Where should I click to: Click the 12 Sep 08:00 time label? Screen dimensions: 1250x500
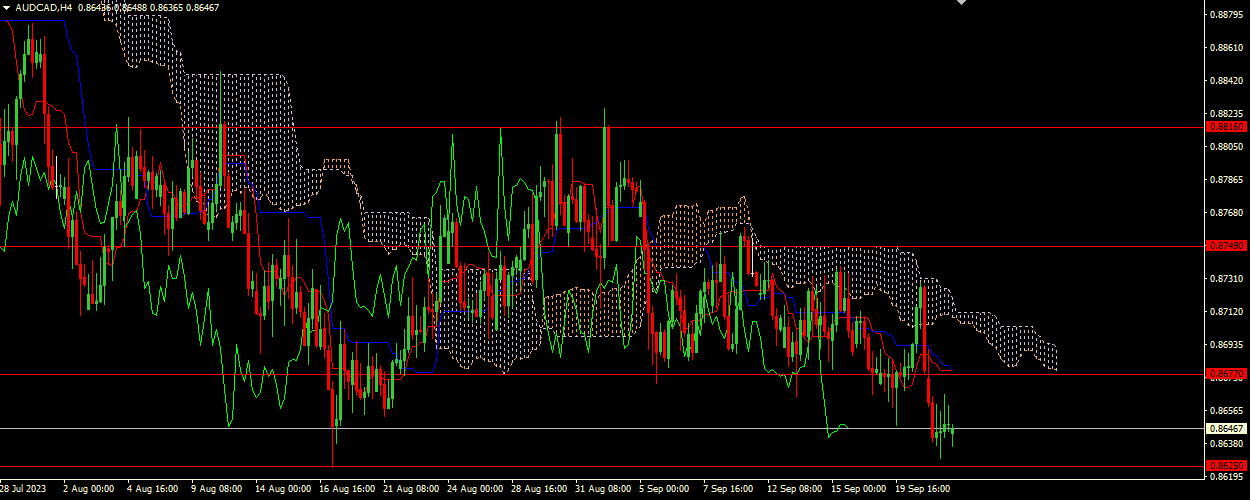[x=793, y=490]
